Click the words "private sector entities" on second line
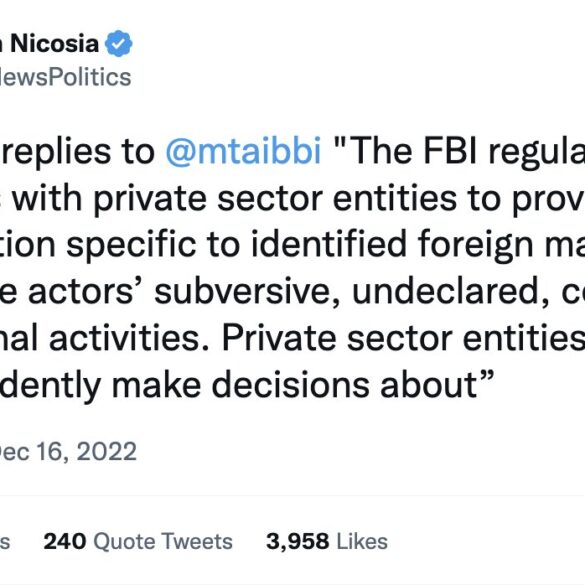The height and width of the screenshot is (585, 585). coord(275,198)
